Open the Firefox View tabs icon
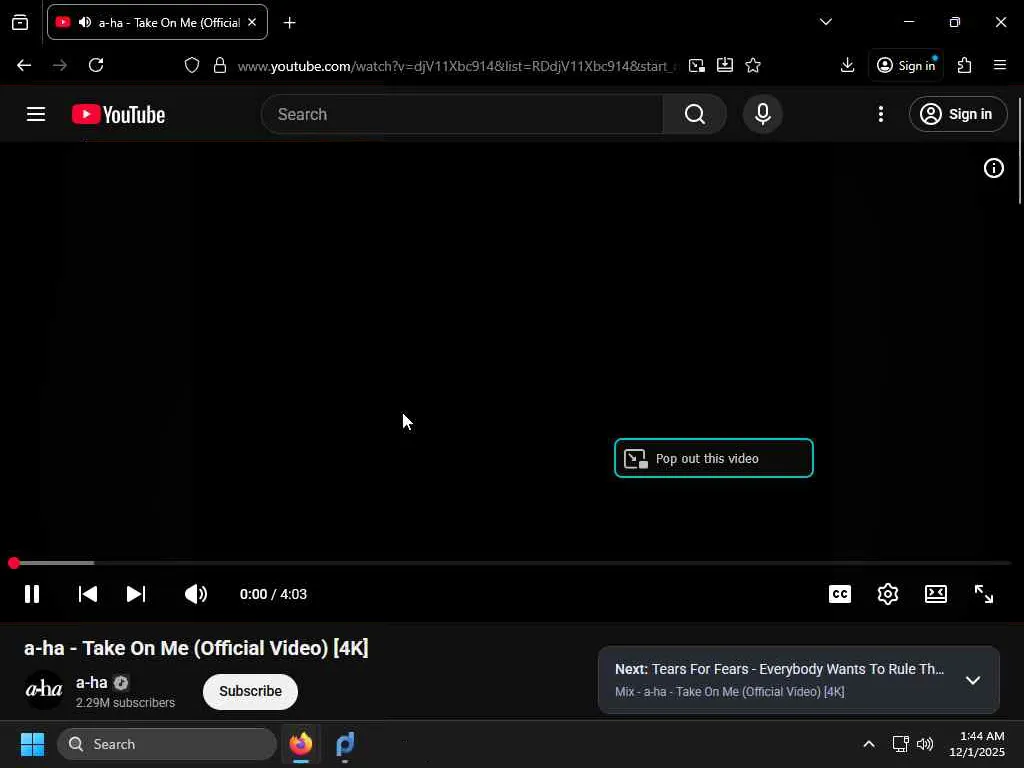The height and width of the screenshot is (768, 1024). [20, 22]
